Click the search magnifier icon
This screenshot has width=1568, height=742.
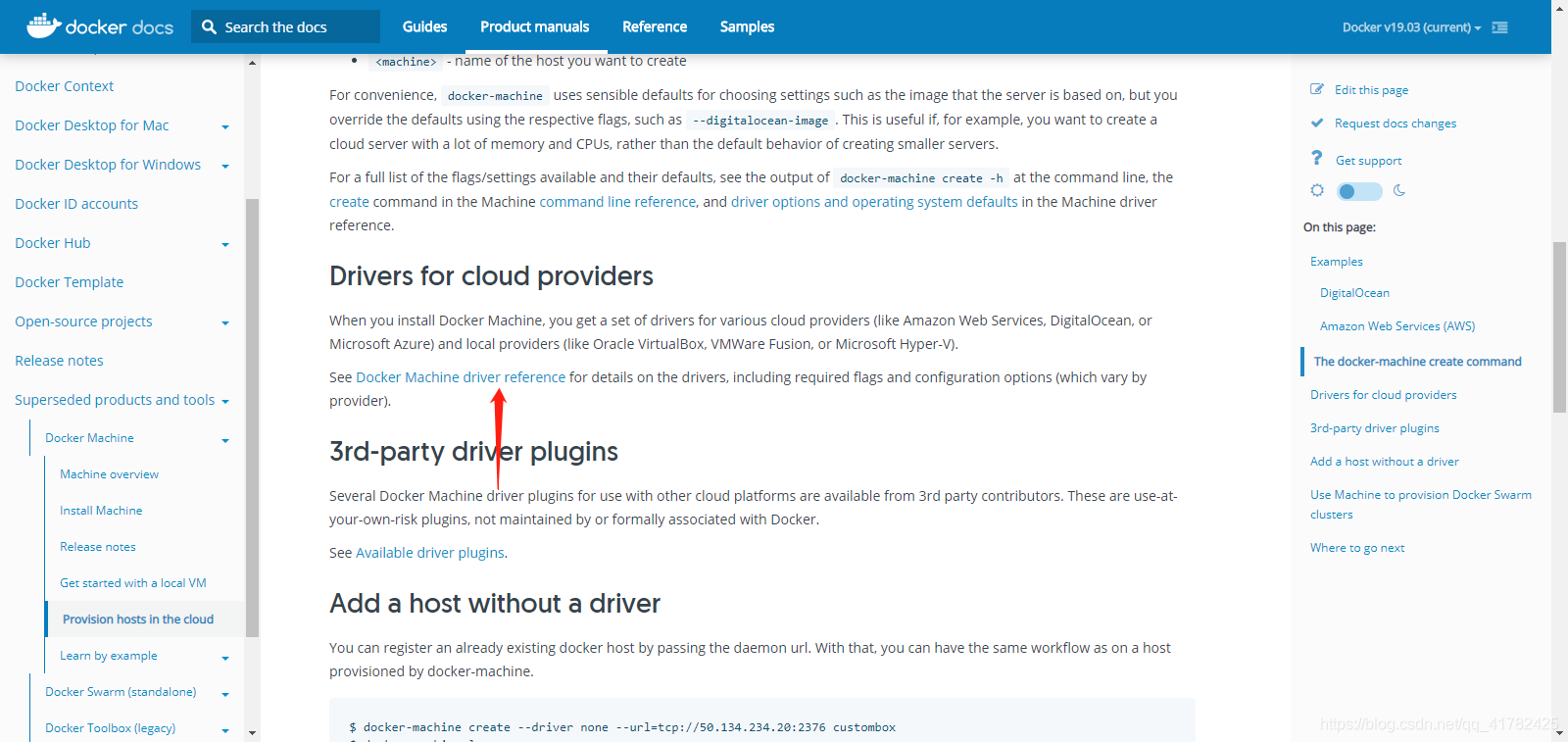pos(209,27)
